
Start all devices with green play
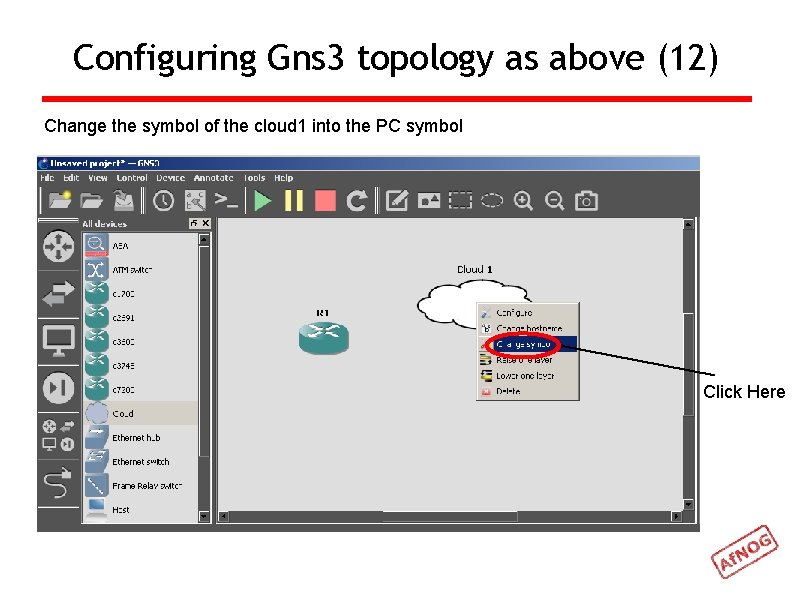click(262, 201)
